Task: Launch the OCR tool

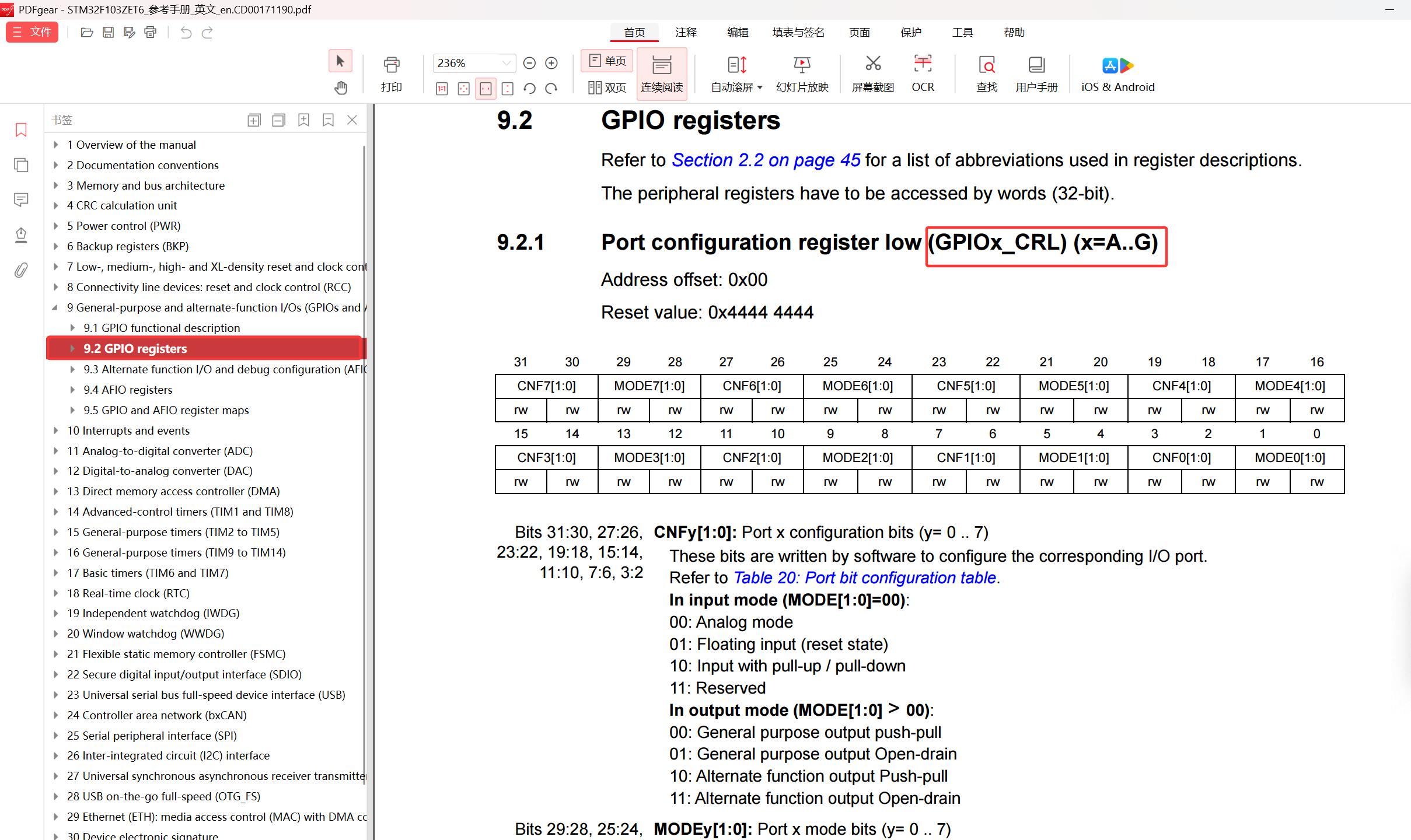Action: click(923, 74)
